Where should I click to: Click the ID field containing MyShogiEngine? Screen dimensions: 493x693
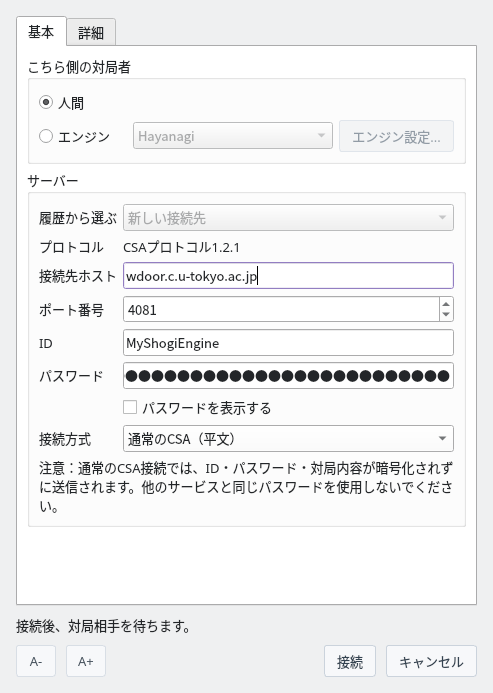(x=288, y=343)
